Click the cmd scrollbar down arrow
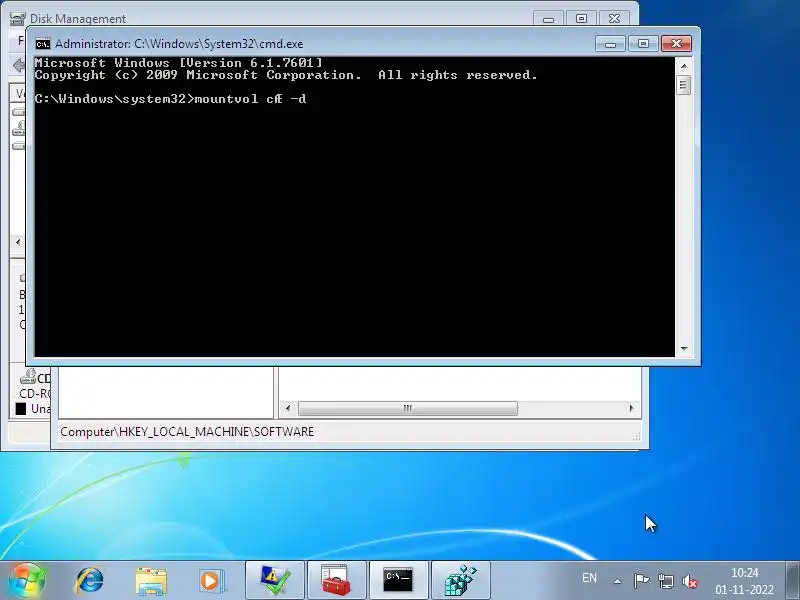Screen dimensions: 800x600 (684, 348)
